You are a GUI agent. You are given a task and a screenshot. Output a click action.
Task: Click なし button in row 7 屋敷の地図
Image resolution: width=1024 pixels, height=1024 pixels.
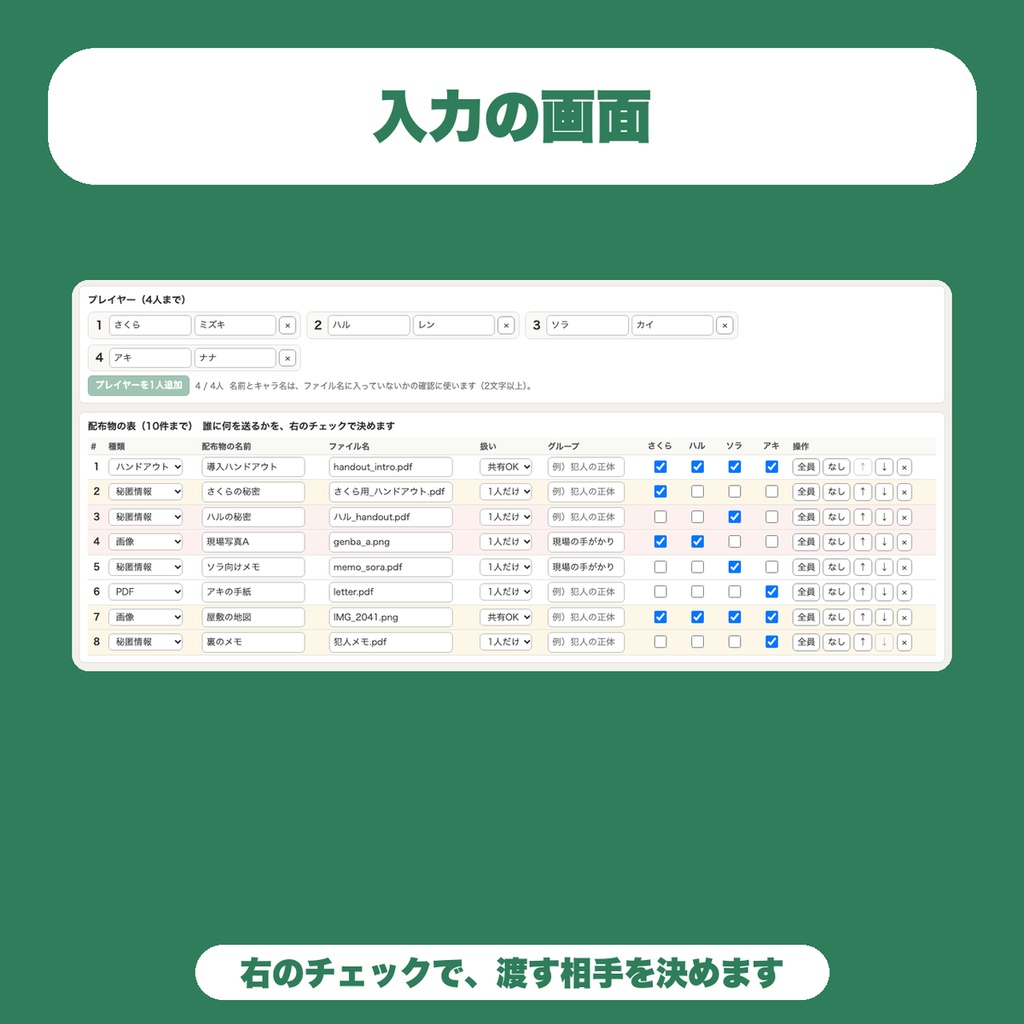pos(836,617)
